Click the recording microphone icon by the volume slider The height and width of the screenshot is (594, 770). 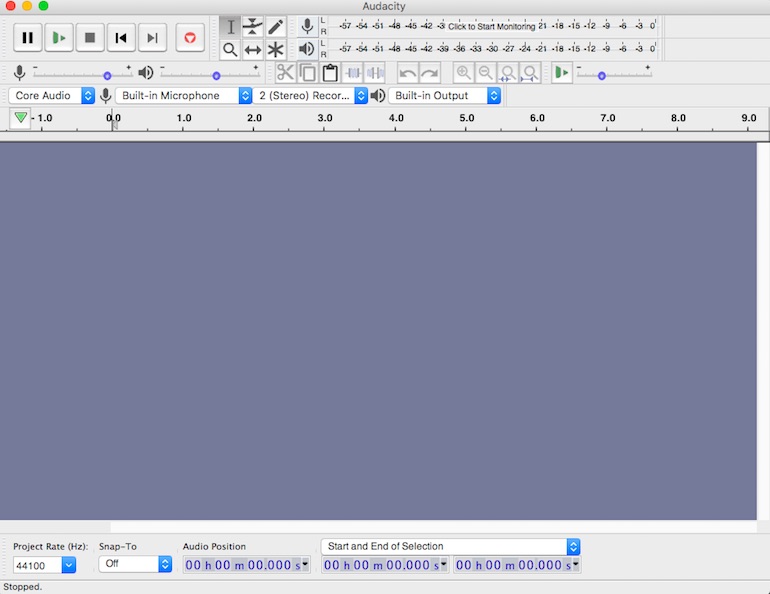point(19,73)
